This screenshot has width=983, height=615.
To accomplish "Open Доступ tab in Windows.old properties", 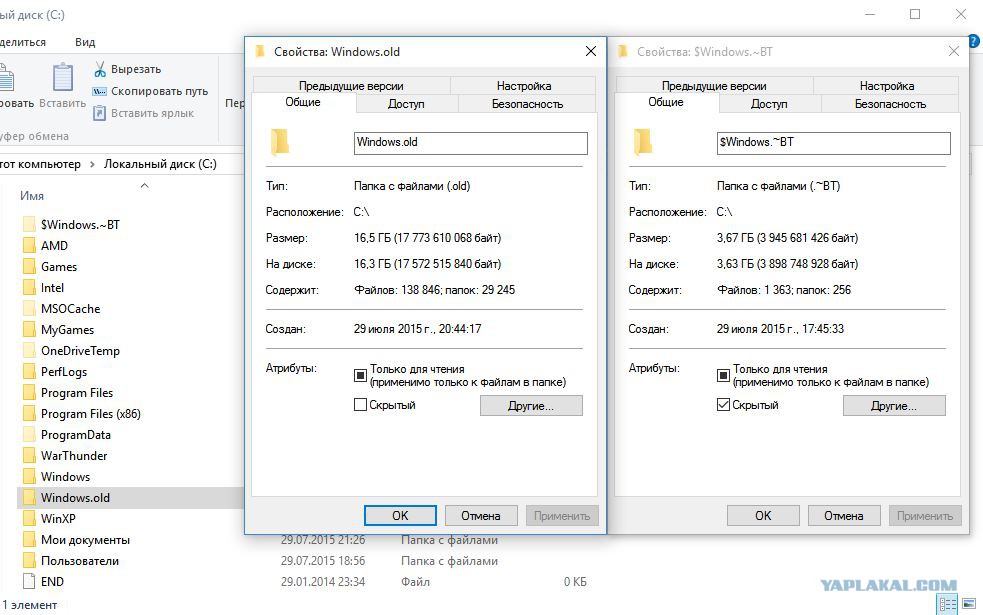I will click(x=406, y=104).
